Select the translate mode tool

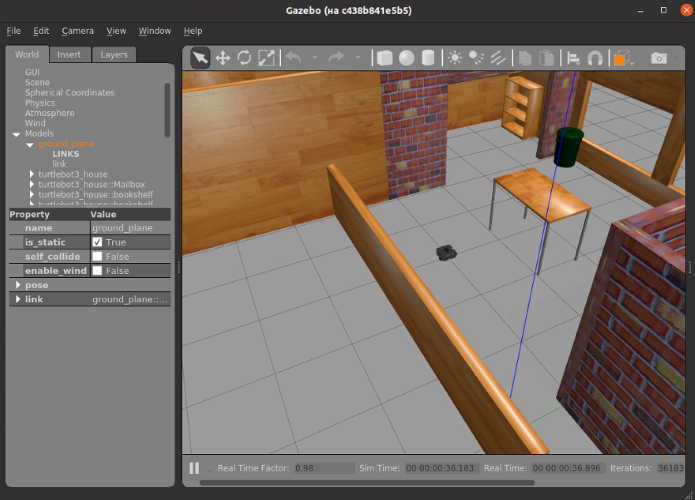click(x=223, y=58)
